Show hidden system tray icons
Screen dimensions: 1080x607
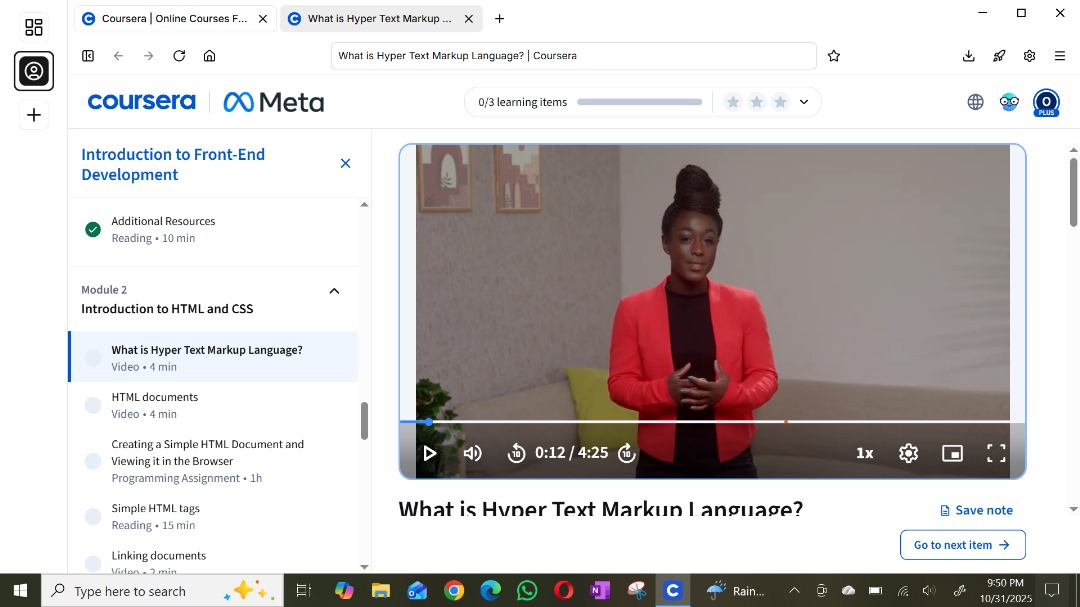[794, 590]
